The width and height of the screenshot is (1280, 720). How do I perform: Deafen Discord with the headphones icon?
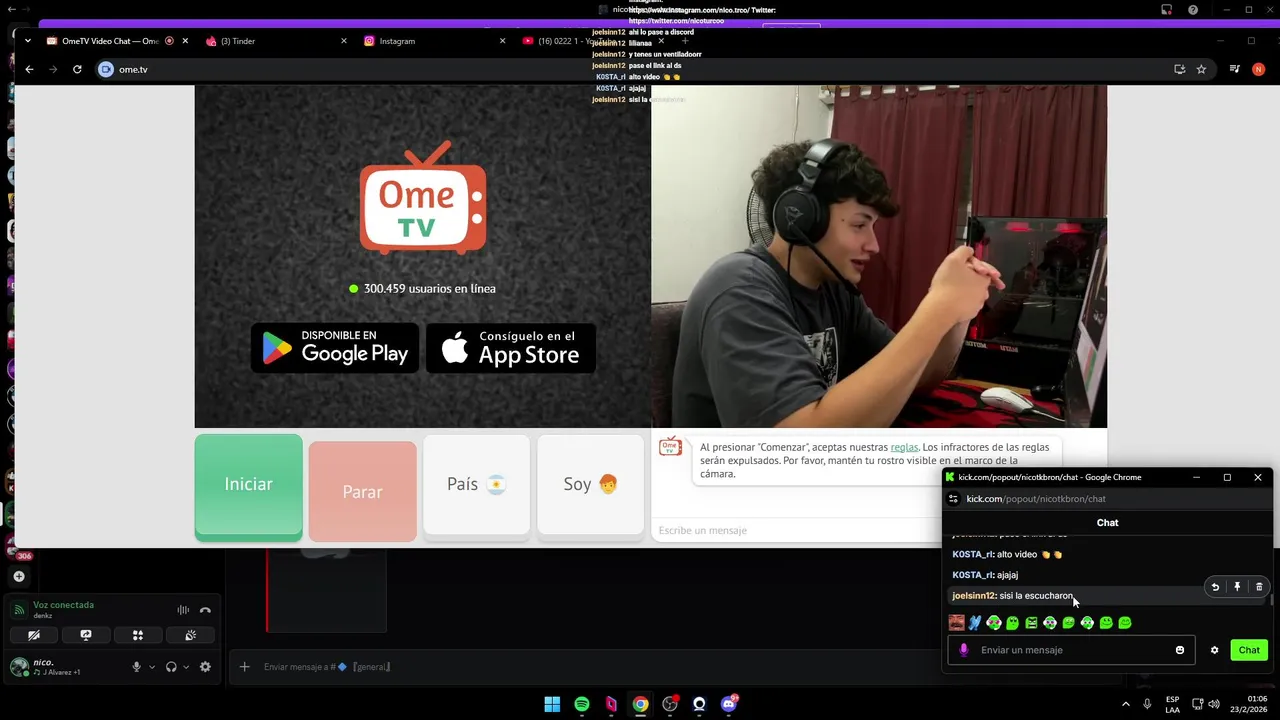pos(171,667)
